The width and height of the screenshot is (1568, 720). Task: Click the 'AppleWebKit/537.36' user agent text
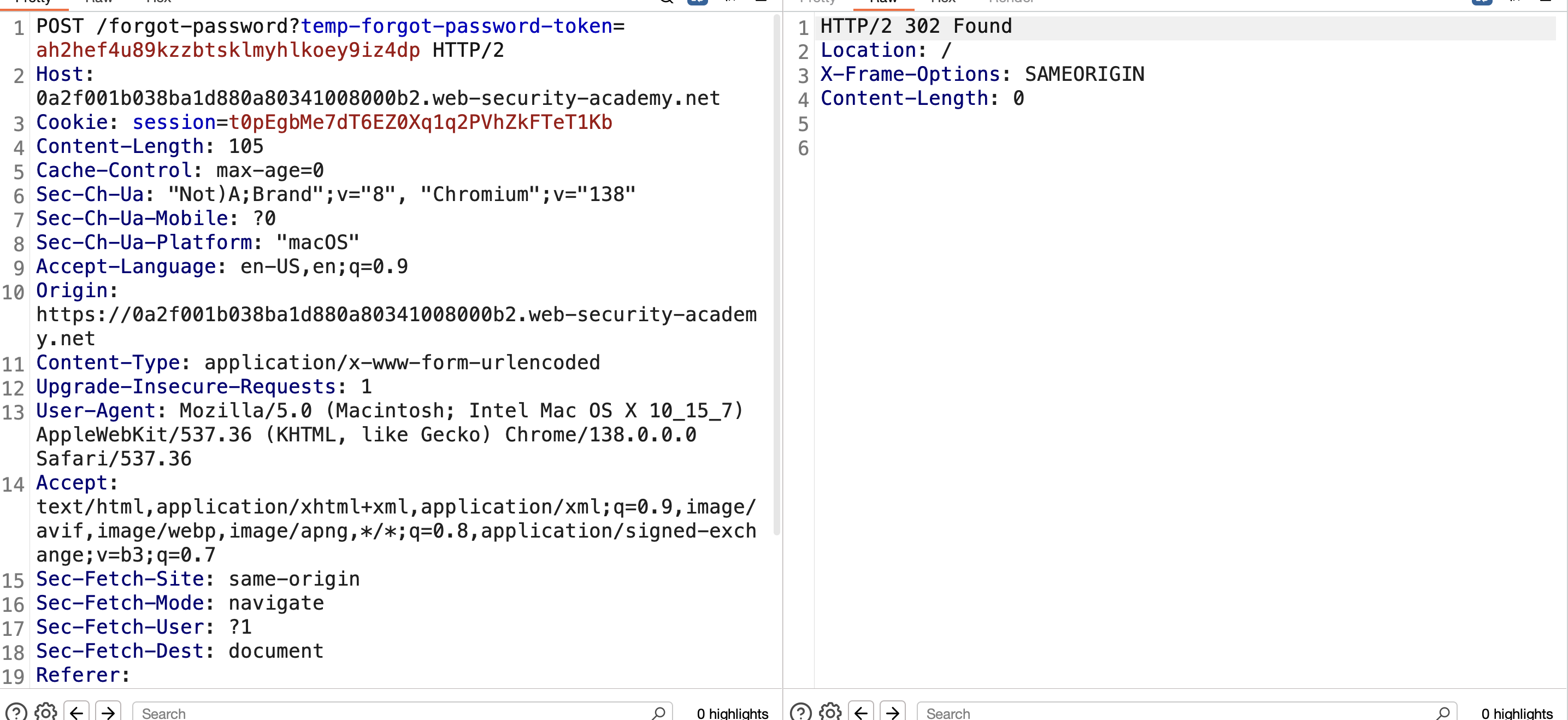[x=144, y=434]
